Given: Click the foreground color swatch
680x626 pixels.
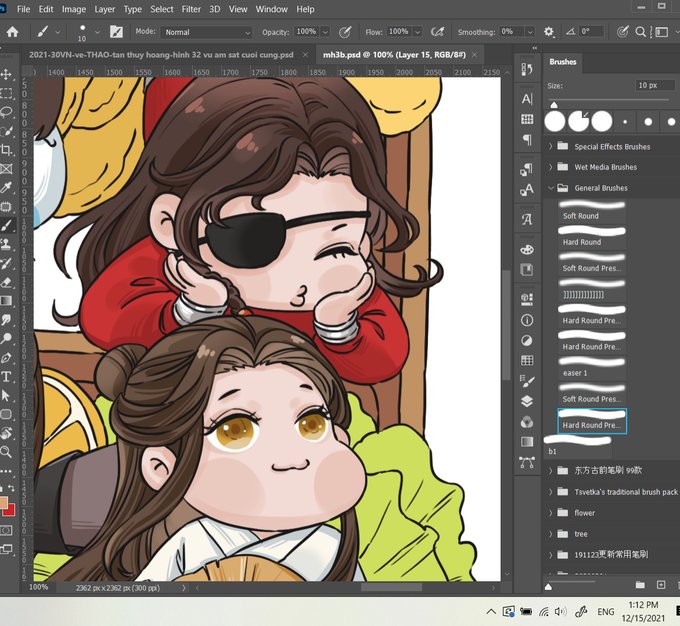Looking at the screenshot, I should [x=3, y=502].
